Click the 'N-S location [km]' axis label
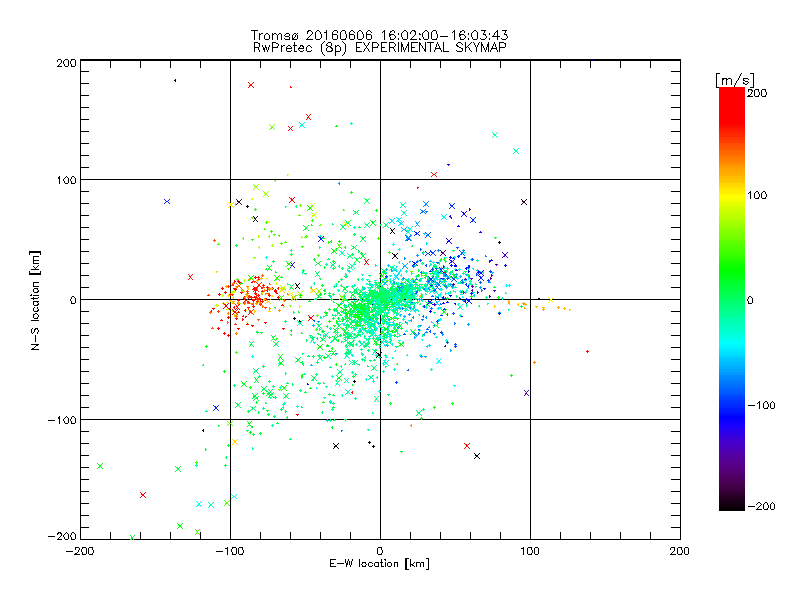The width and height of the screenshot is (800, 600). coord(35,300)
